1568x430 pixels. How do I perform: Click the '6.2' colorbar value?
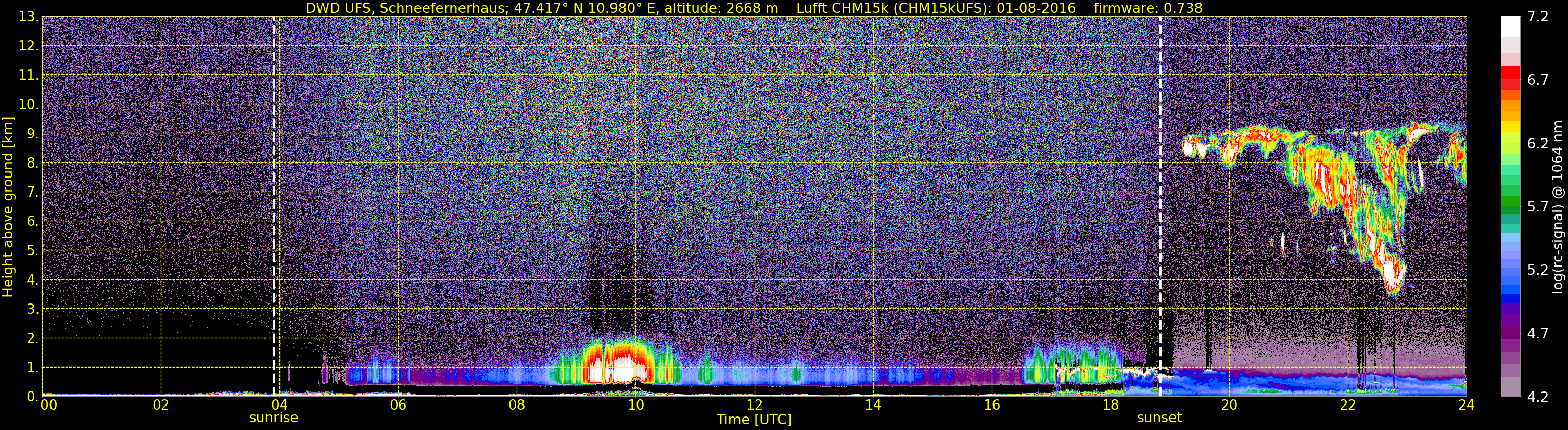pos(1538,144)
